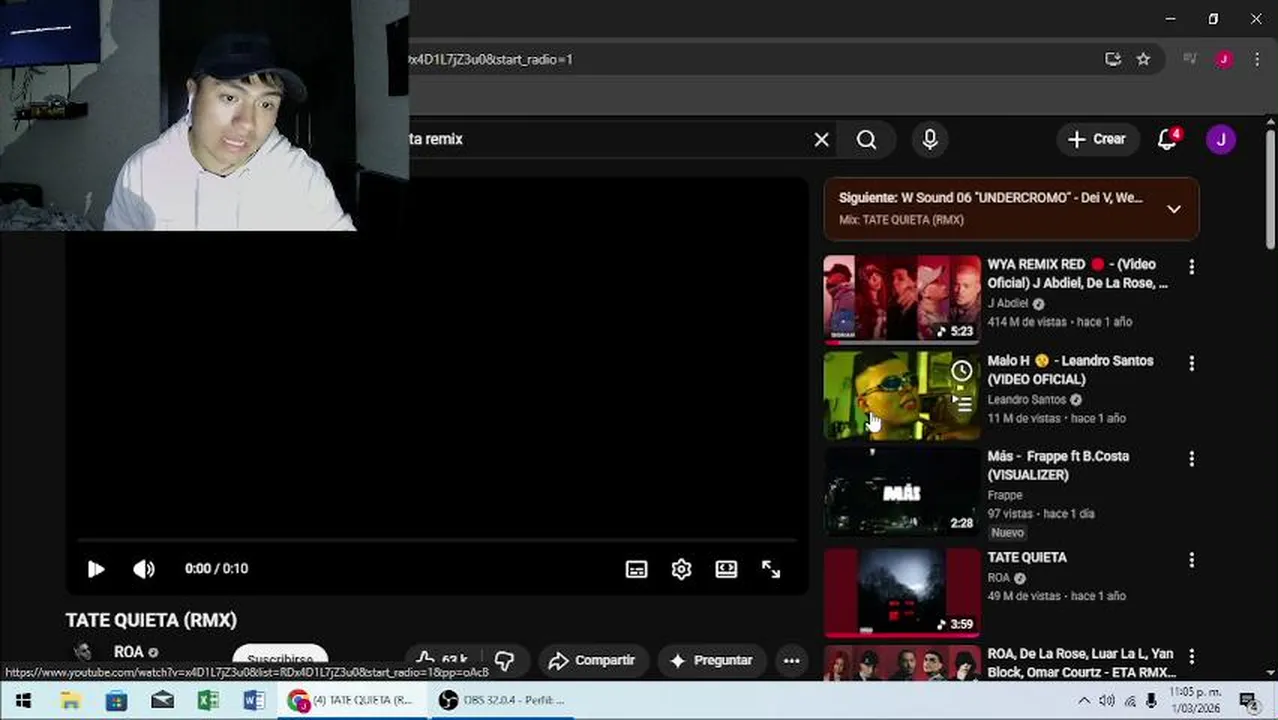Open ROA, De La Rose ETA RMX title
Viewport: 1278px width, 720px height.
[x=1080, y=662]
